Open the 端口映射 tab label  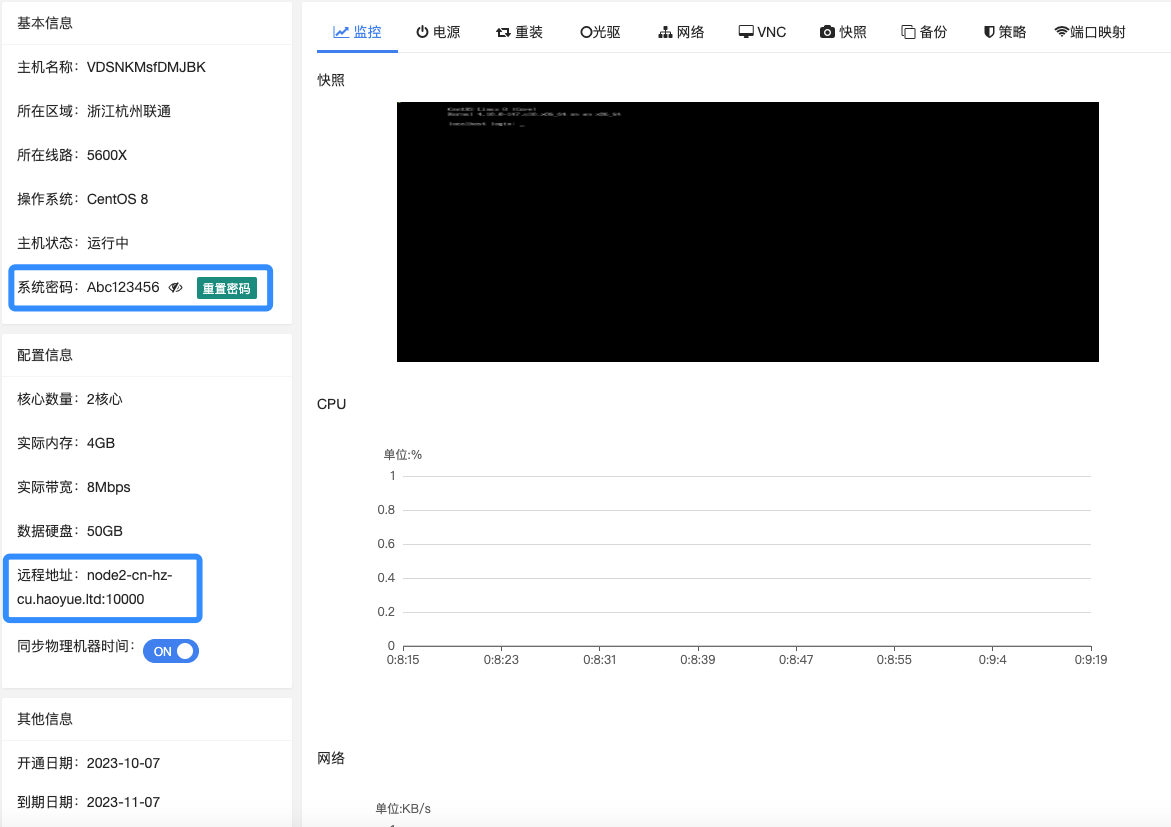coord(1097,32)
